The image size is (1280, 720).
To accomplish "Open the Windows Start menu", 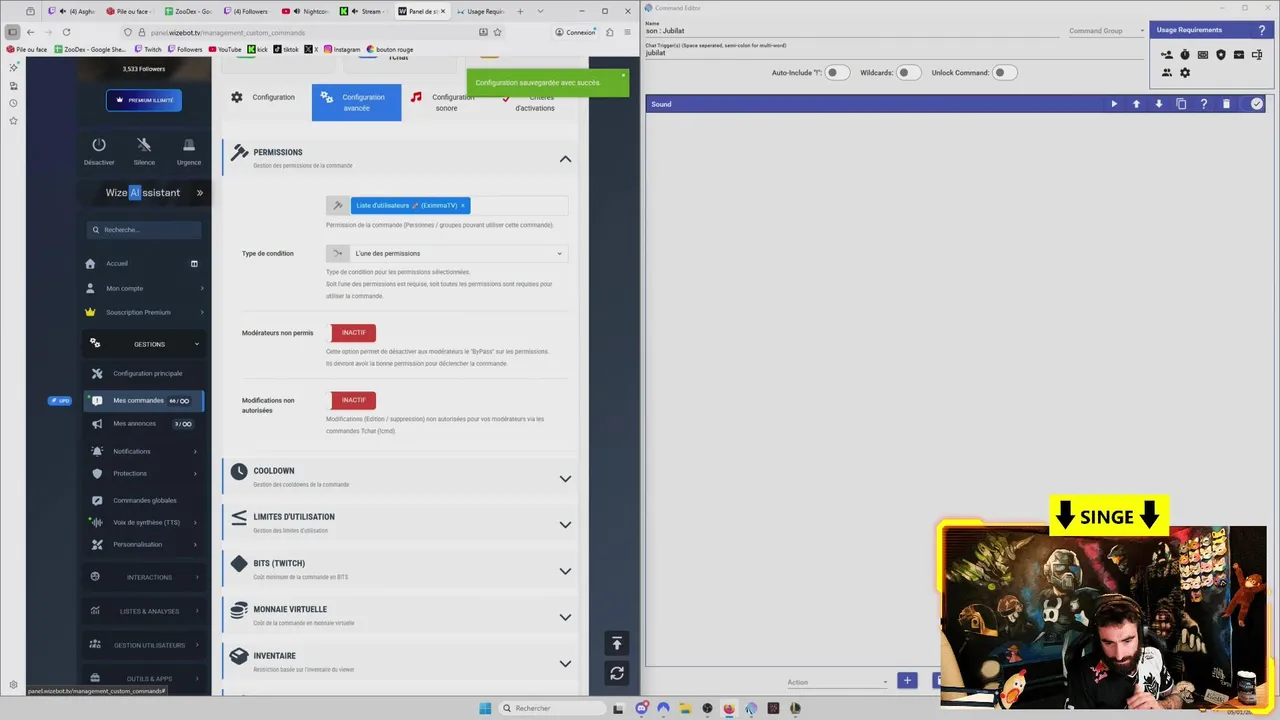I will 485,708.
